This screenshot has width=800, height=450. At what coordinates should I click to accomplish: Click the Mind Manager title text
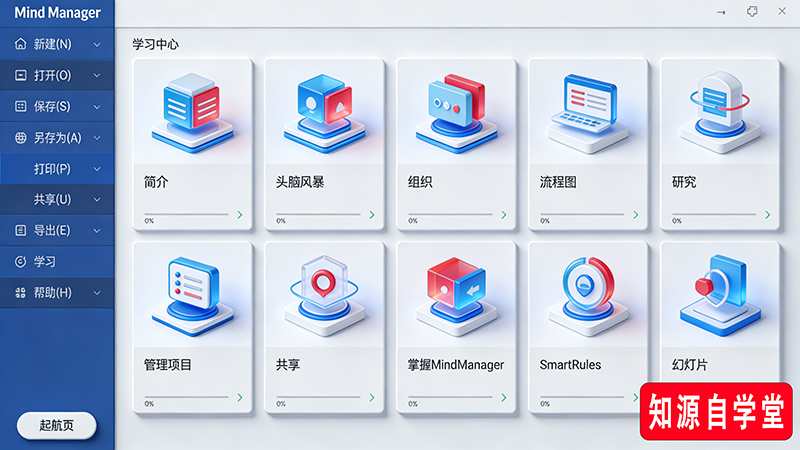click(57, 13)
